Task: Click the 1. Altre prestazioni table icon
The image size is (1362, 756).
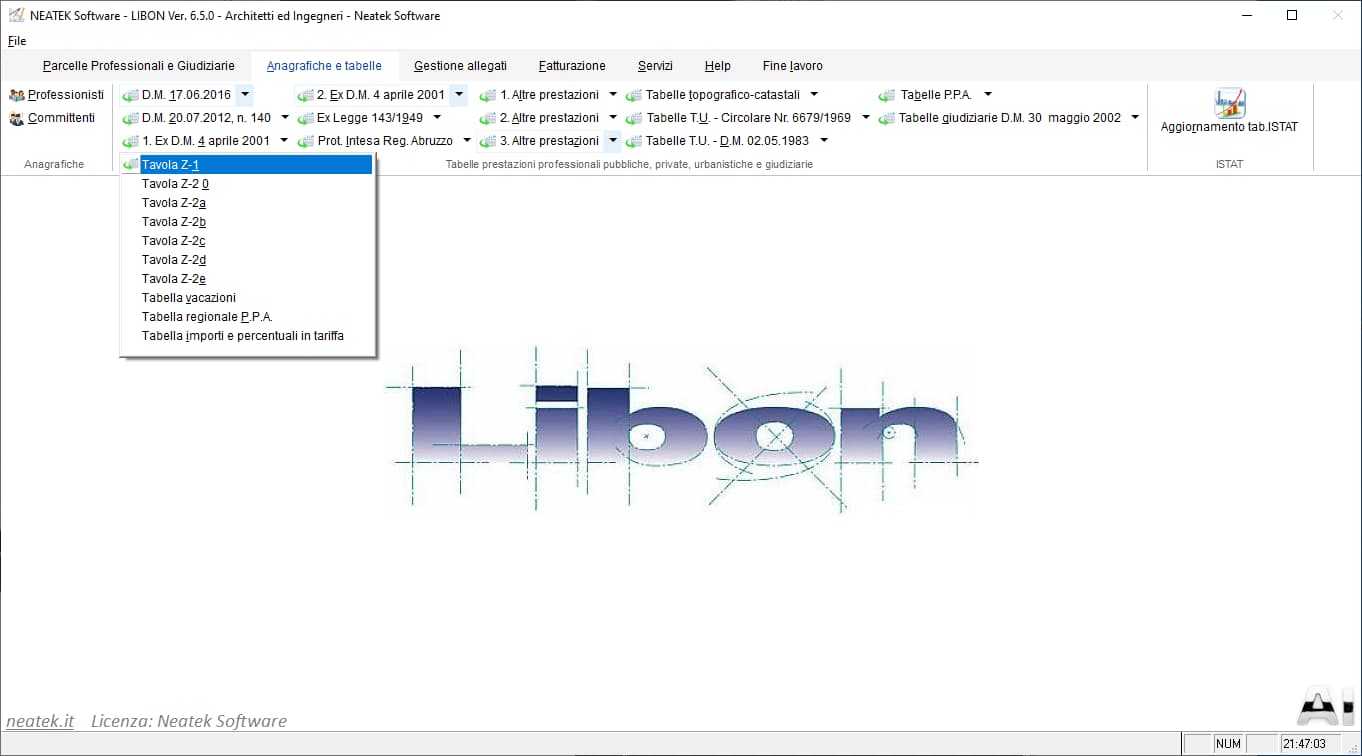Action: [488, 95]
